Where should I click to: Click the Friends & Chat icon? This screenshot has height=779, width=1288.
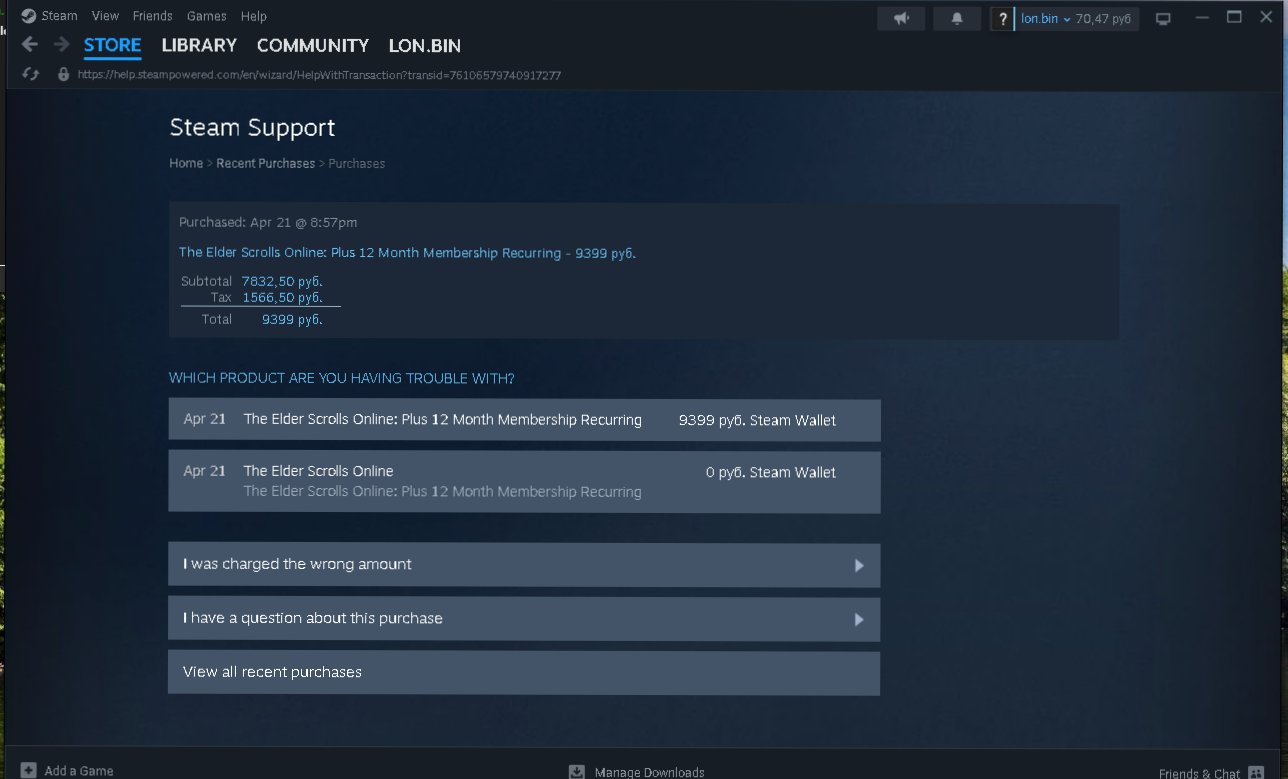1256,773
